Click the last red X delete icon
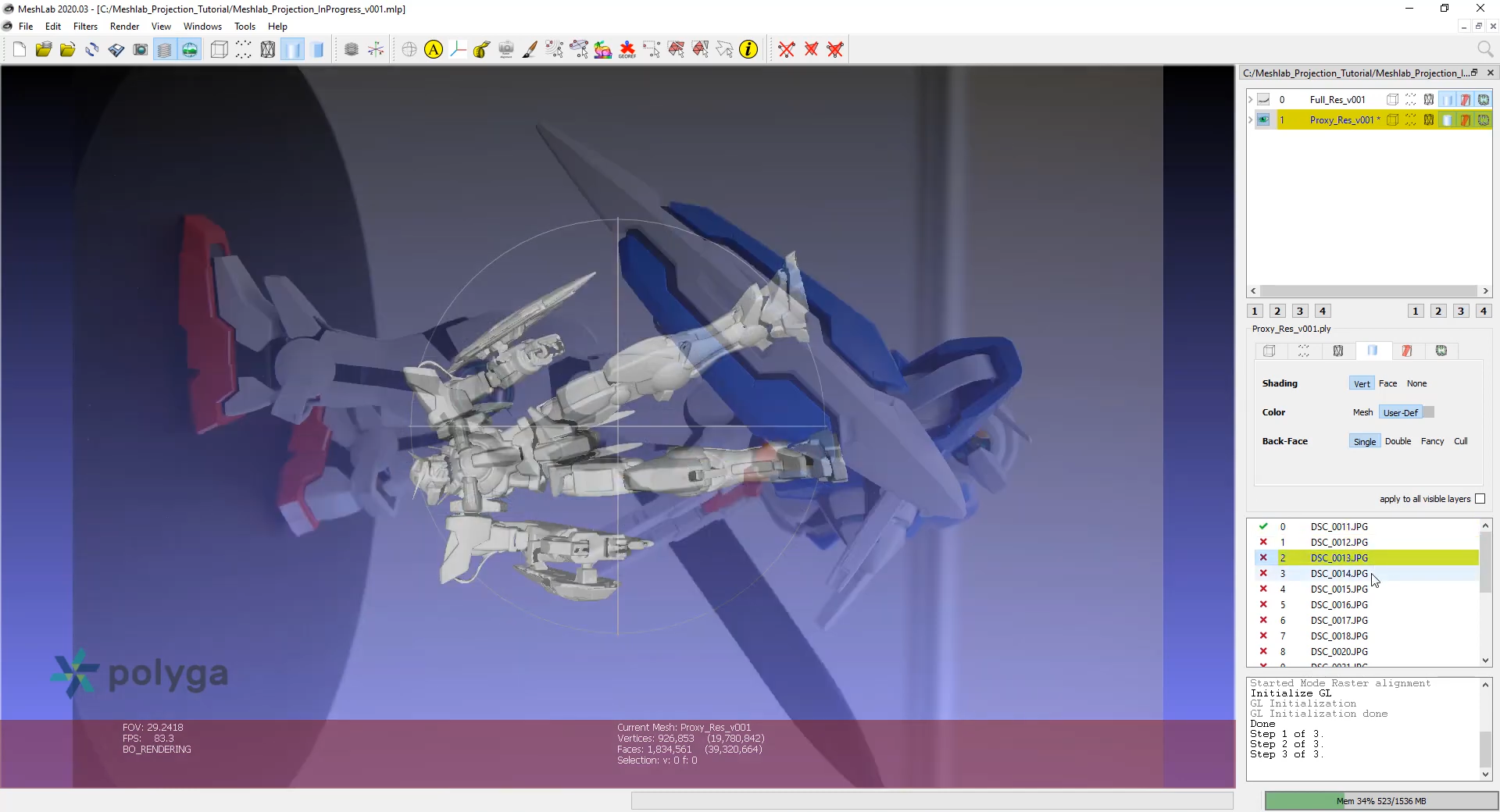Viewport: 1500px width, 812px height. tap(835, 50)
